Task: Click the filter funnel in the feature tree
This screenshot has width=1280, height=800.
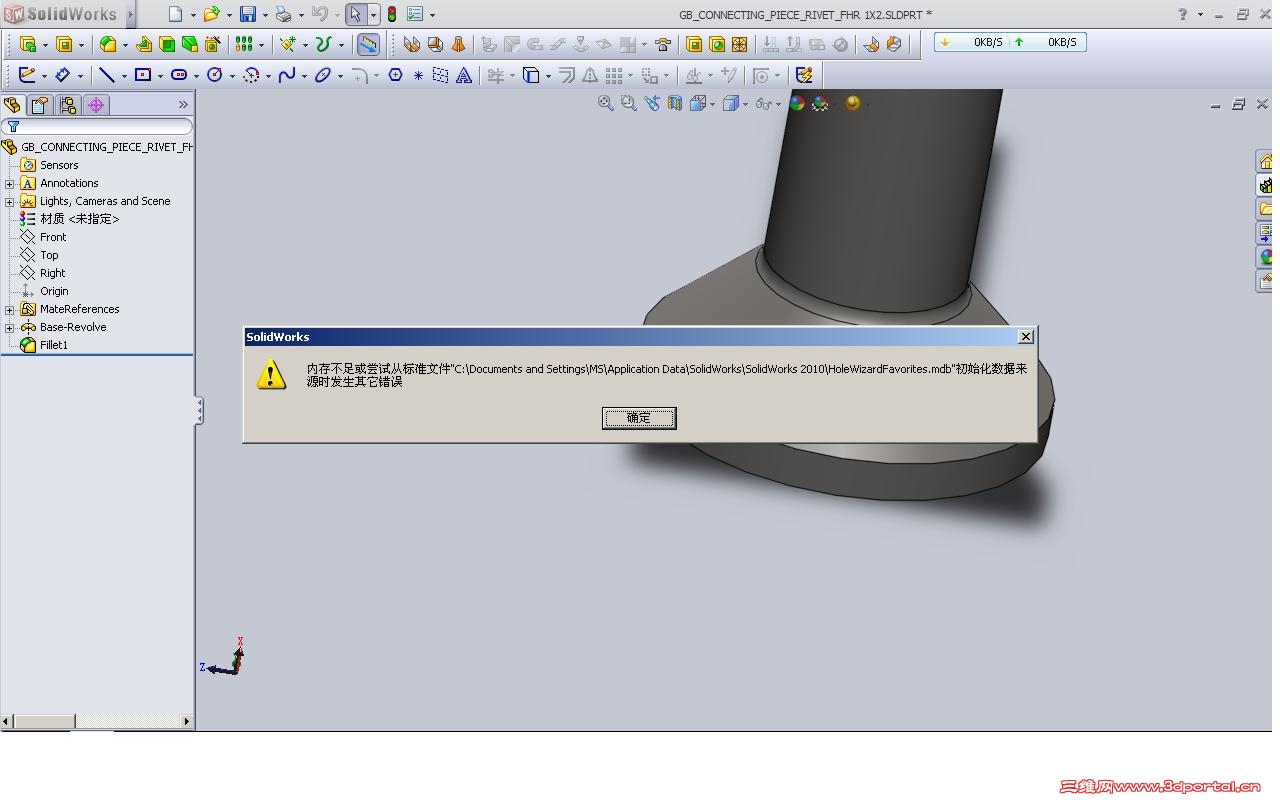Action: point(13,127)
